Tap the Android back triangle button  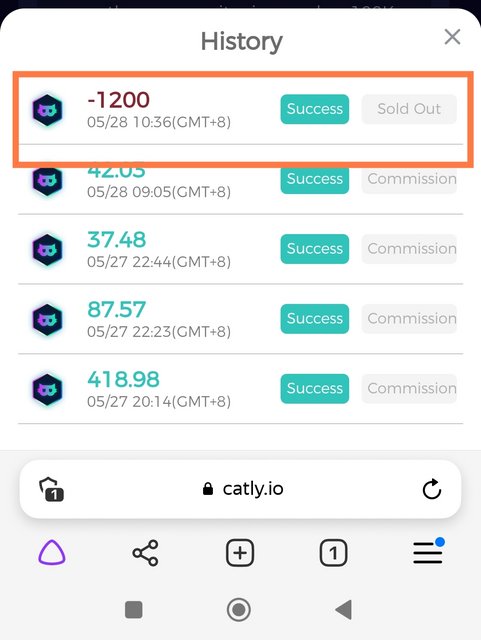pyautogui.click(x=343, y=610)
